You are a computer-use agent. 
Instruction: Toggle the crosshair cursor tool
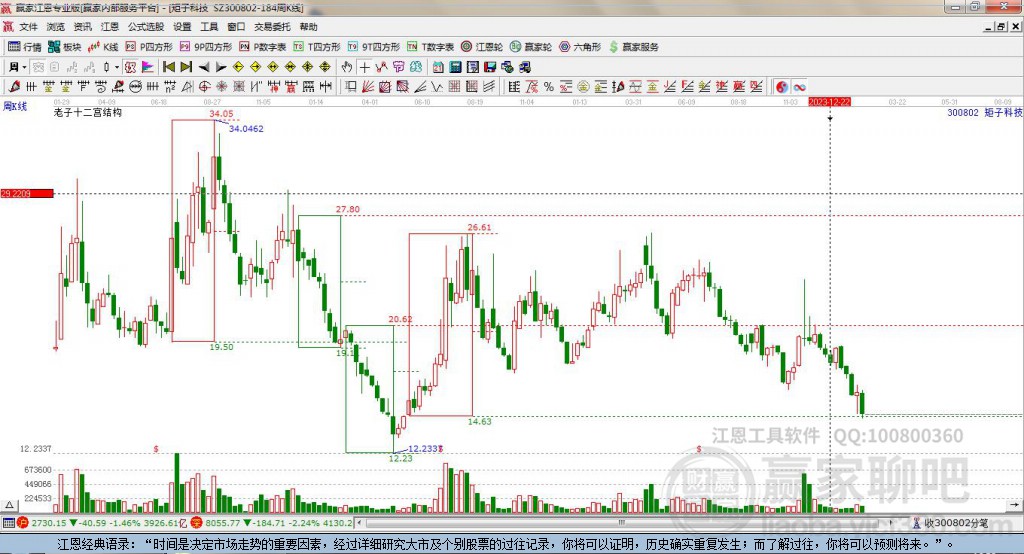click(364, 67)
